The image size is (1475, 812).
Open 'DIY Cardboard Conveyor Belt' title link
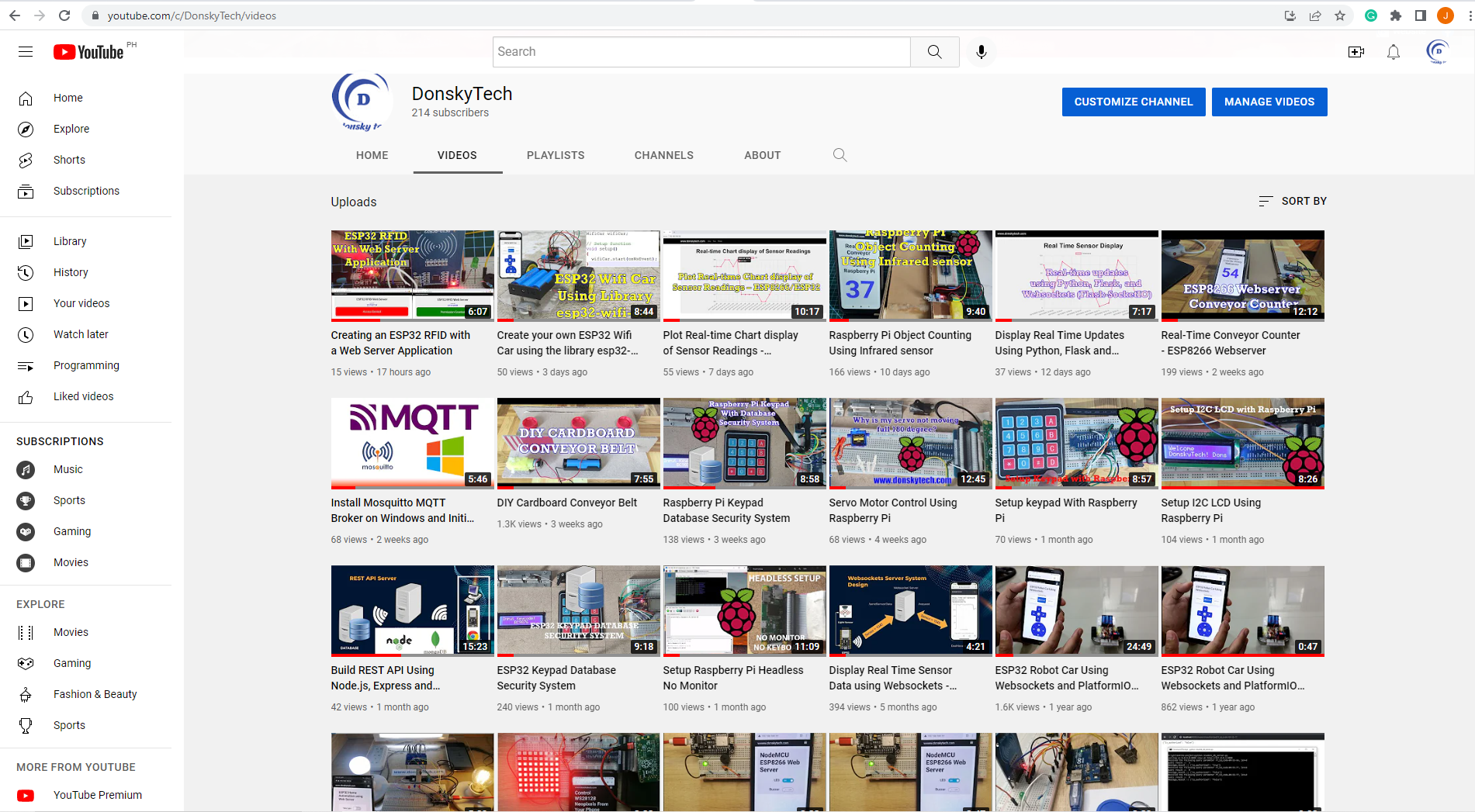pos(567,503)
